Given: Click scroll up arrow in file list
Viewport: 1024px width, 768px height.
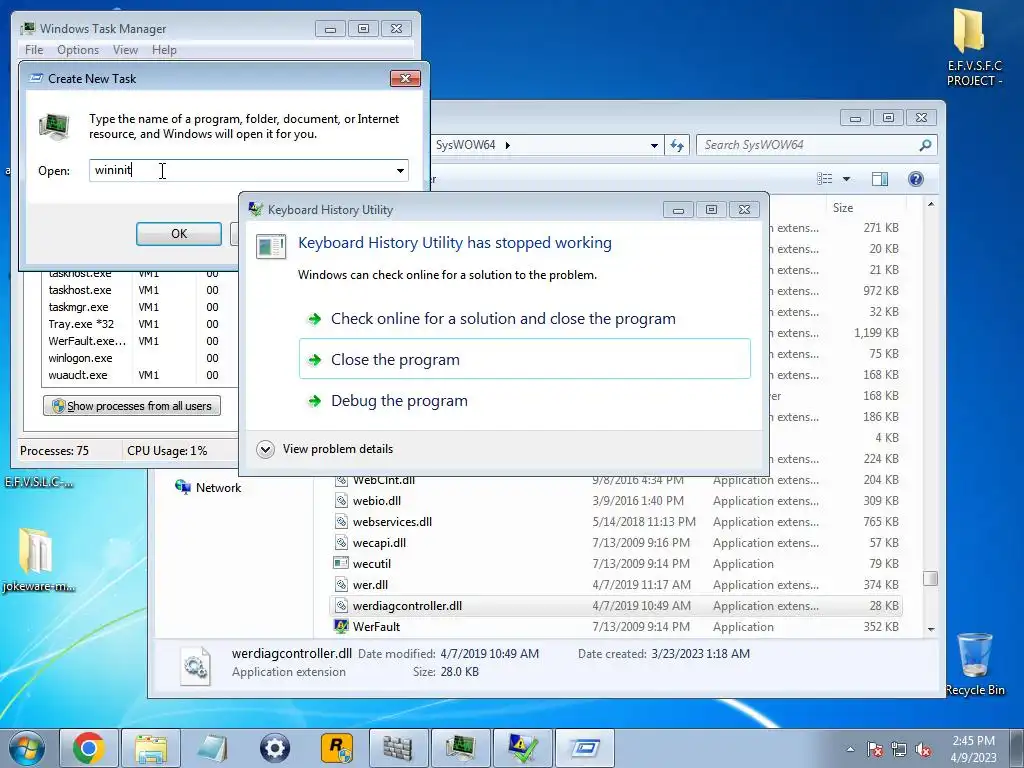Looking at the screenshot, I should tap(931, 204).
